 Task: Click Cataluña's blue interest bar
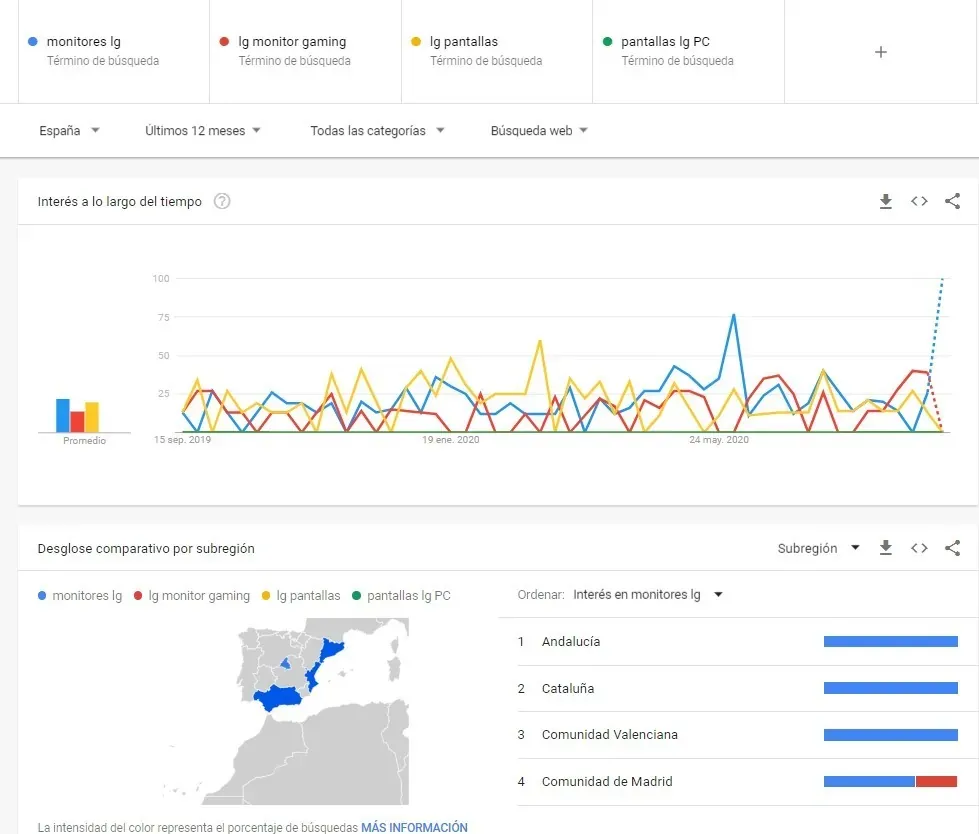coord(890,688)
